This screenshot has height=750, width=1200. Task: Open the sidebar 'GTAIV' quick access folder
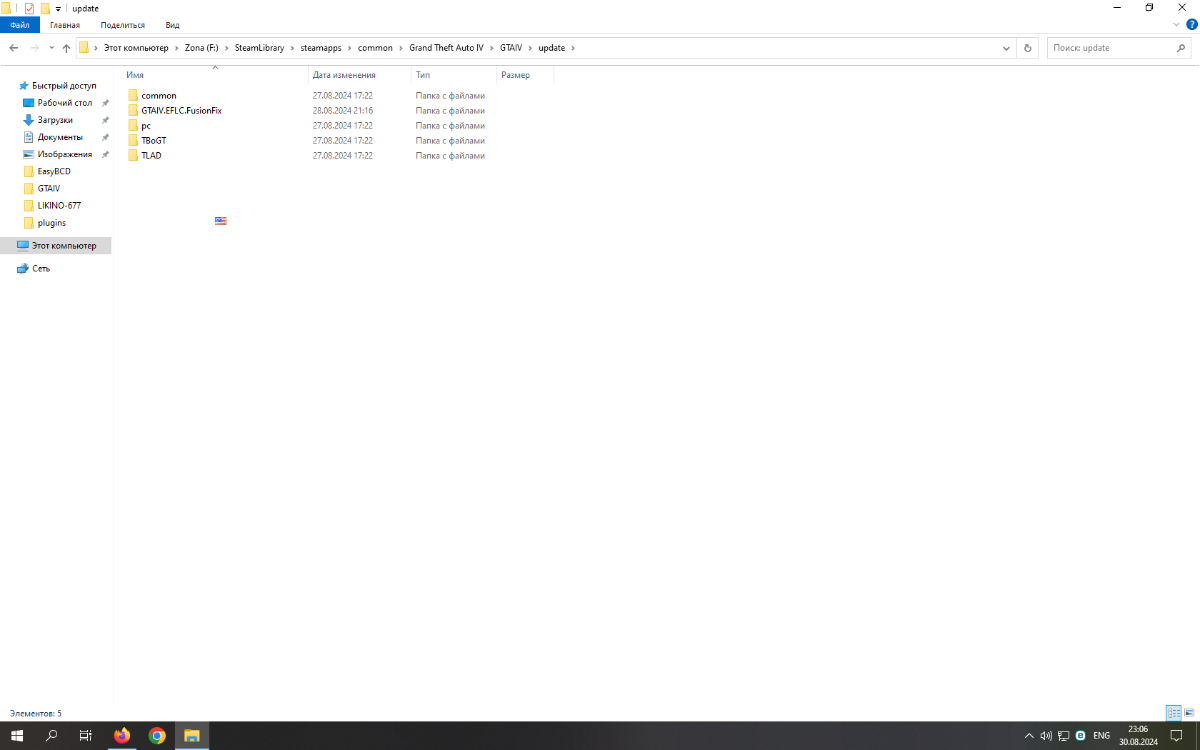pos(49,188)
